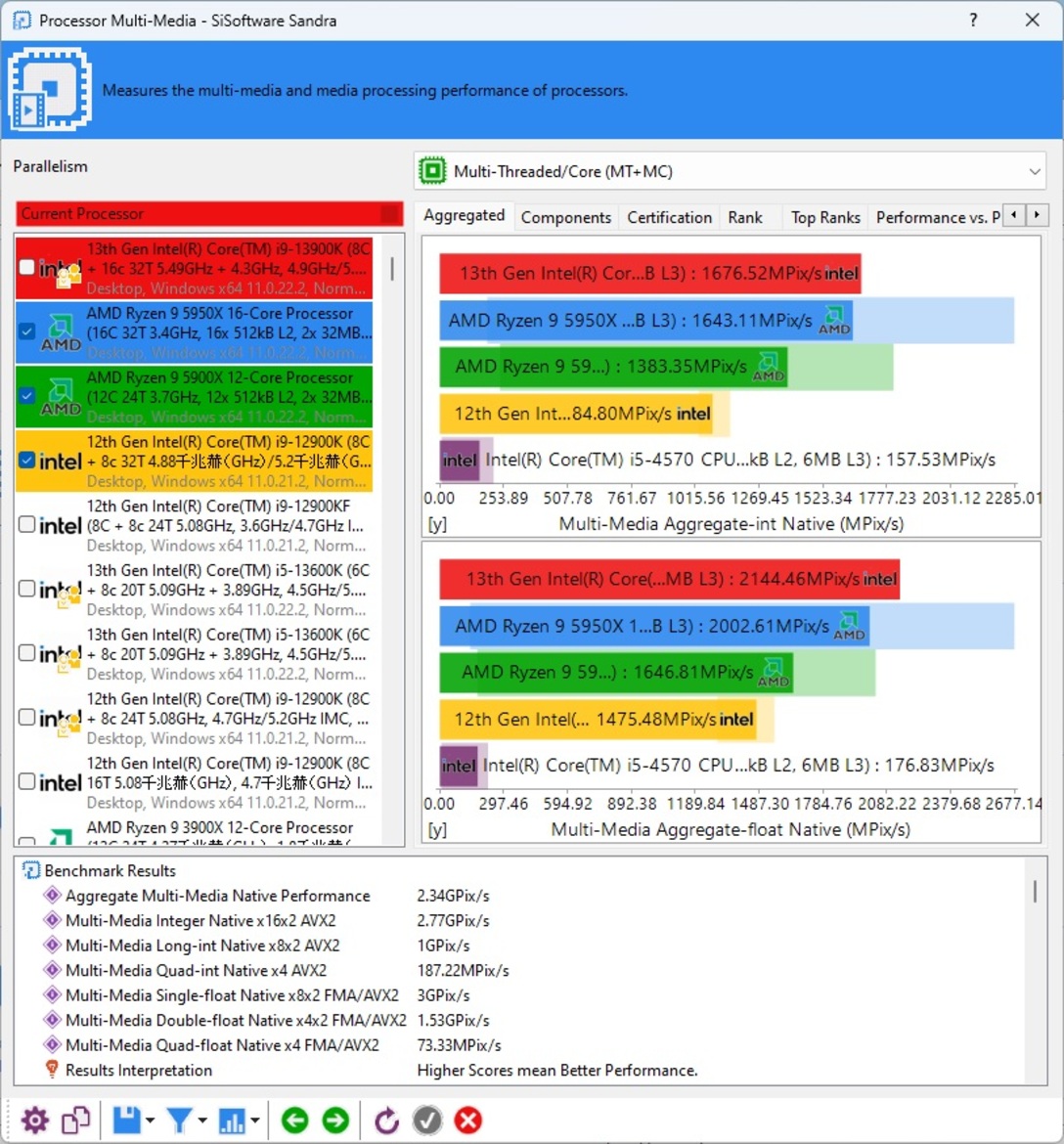Click the question mark help button

point(973,20)
